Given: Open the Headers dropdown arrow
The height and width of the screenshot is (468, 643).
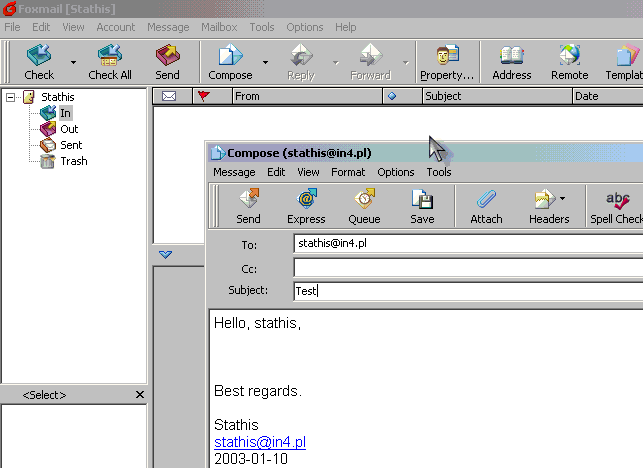Looking at the screenshot, I should click(x=563, y=199).
